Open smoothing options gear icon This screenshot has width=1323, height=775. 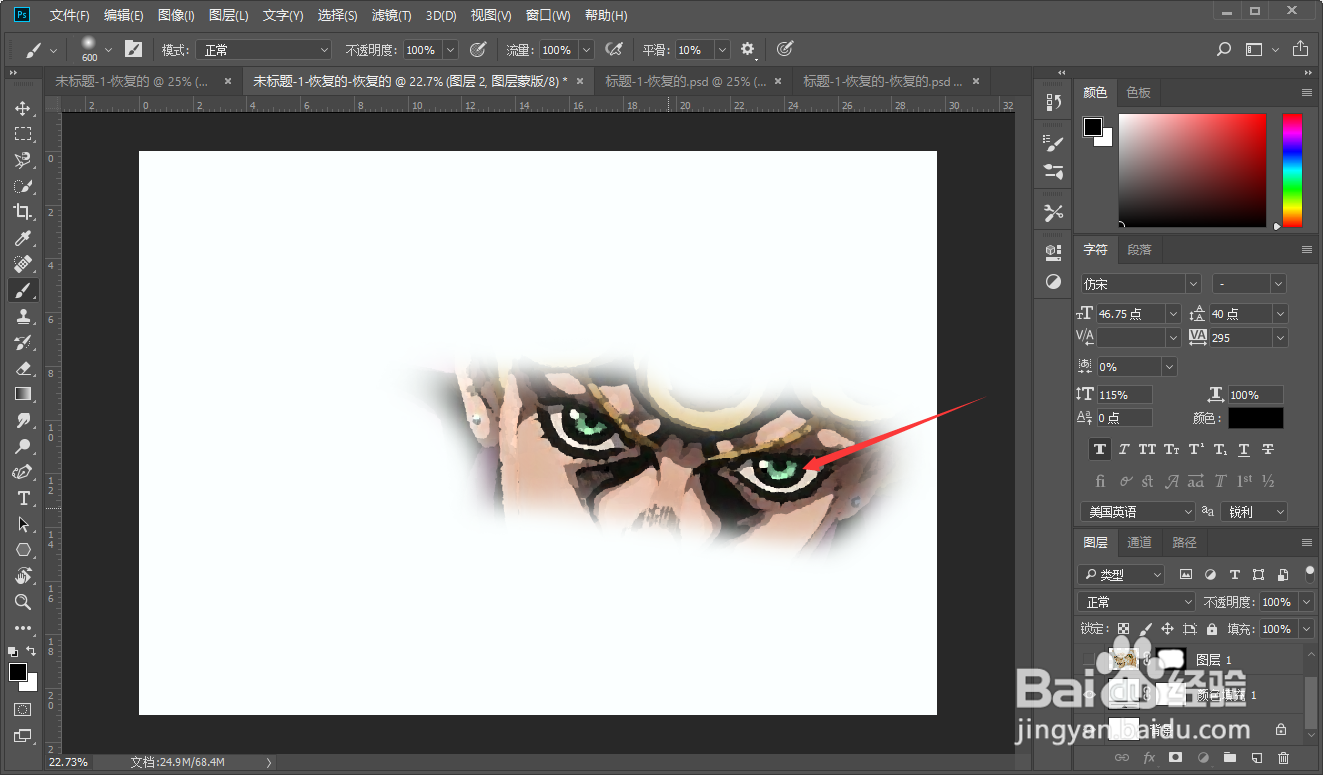click(x=747, y=49)
